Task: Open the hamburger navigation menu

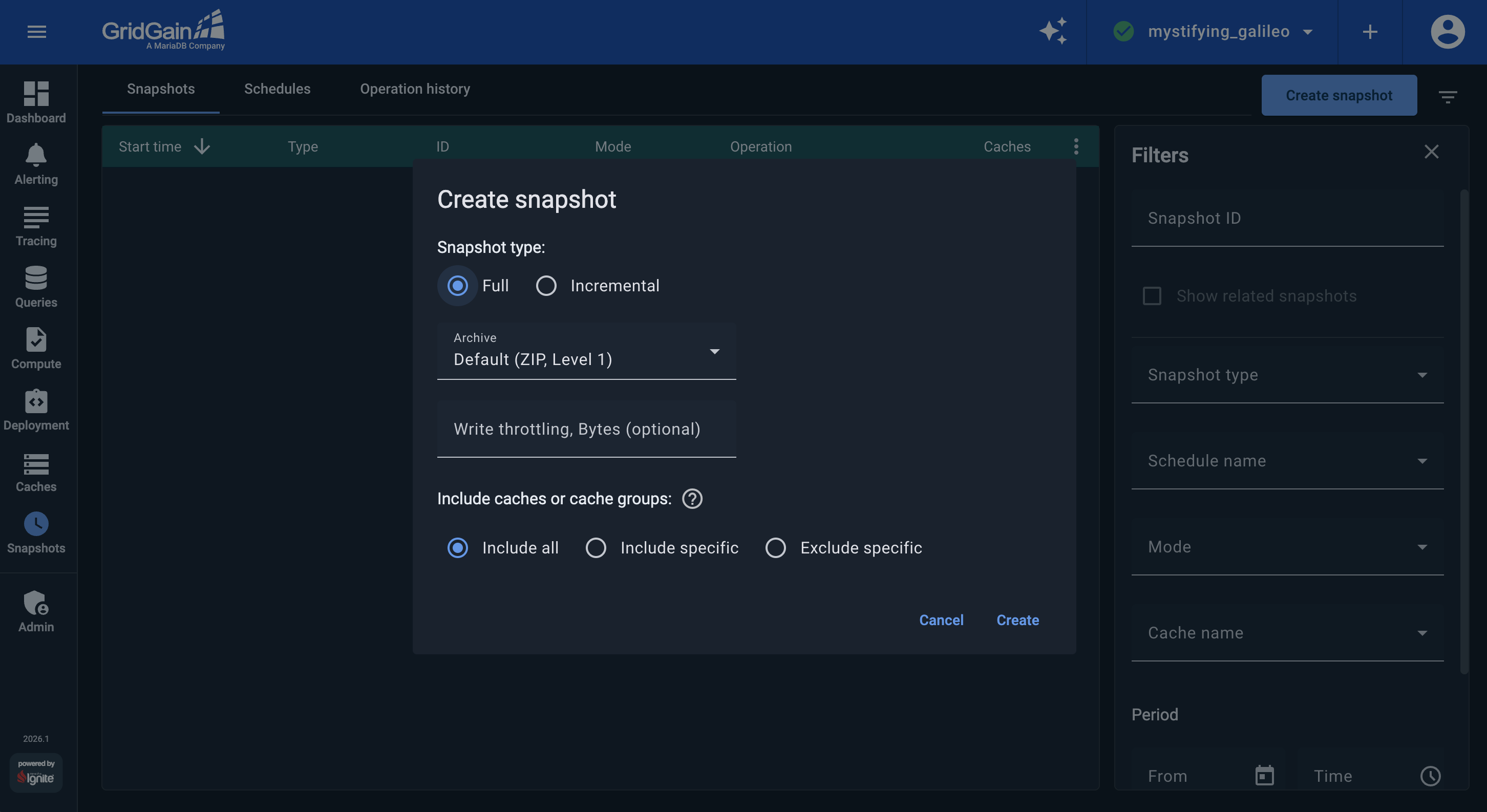Action: click(36, 32)
